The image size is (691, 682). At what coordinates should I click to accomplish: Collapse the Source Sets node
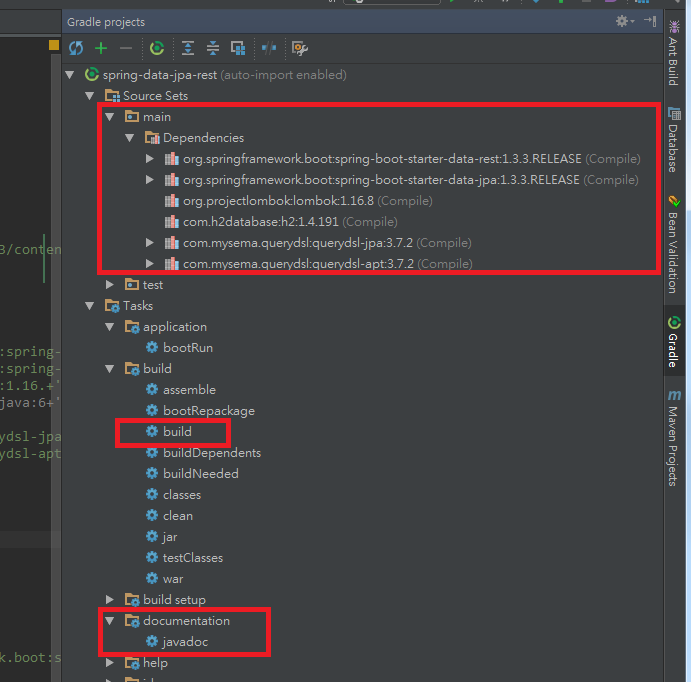90,96
